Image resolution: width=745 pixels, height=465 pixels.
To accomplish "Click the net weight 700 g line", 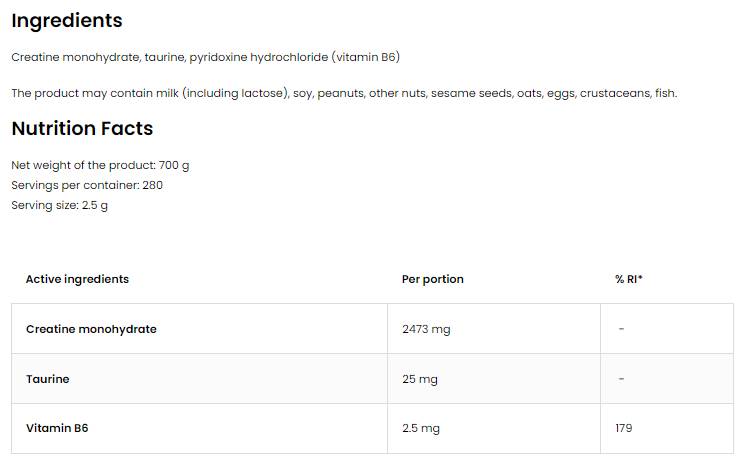I will [x=100, y=165].
